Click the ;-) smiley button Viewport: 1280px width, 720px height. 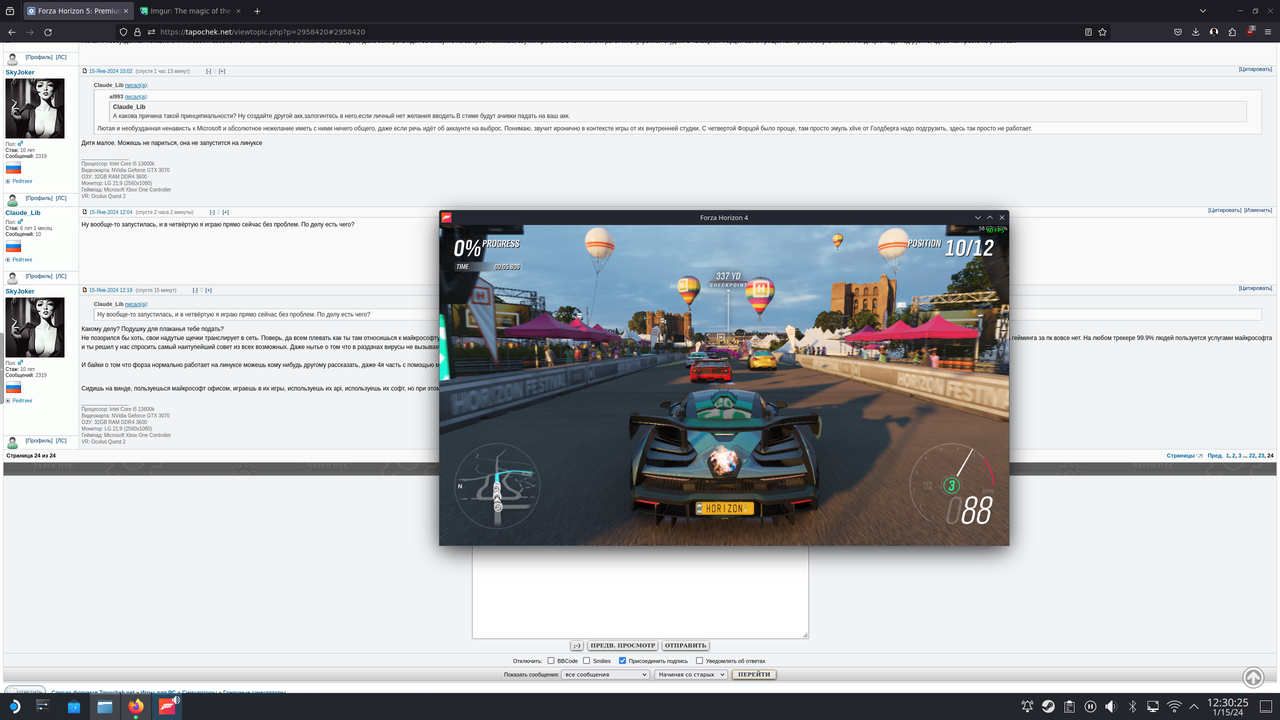click(577, 645)
